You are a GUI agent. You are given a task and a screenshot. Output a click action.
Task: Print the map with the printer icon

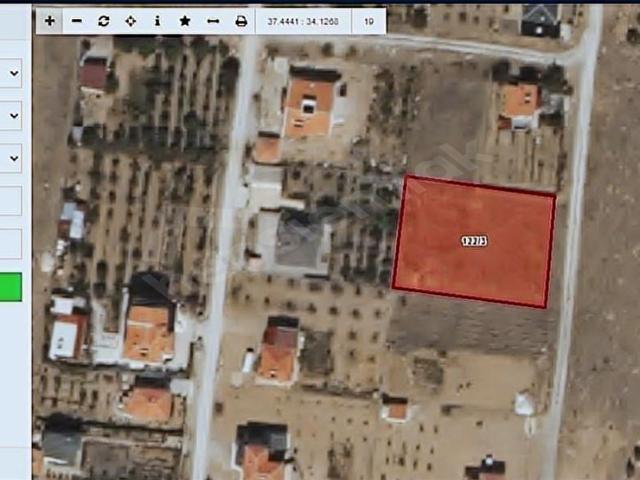(241, 21)
